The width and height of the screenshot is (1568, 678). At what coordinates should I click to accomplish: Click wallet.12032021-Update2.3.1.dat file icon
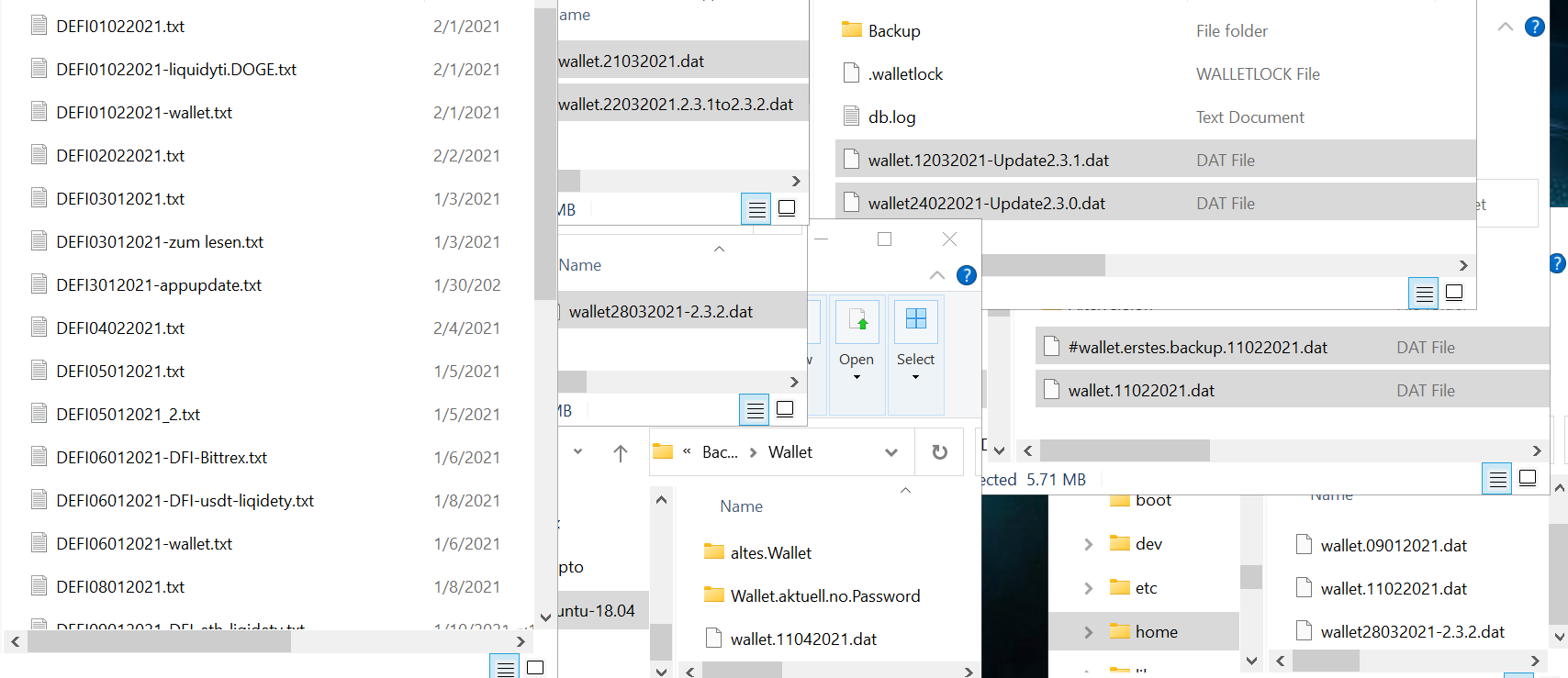tap(852, 159)
